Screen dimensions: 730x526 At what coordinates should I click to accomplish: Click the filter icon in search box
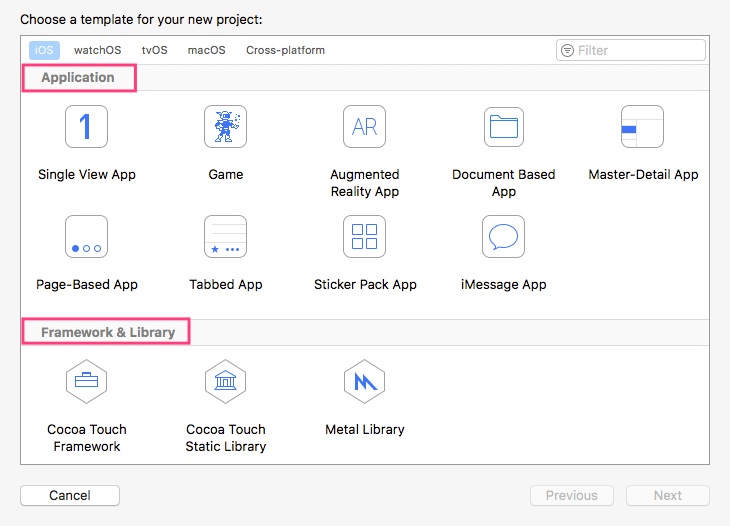point(567,50)
